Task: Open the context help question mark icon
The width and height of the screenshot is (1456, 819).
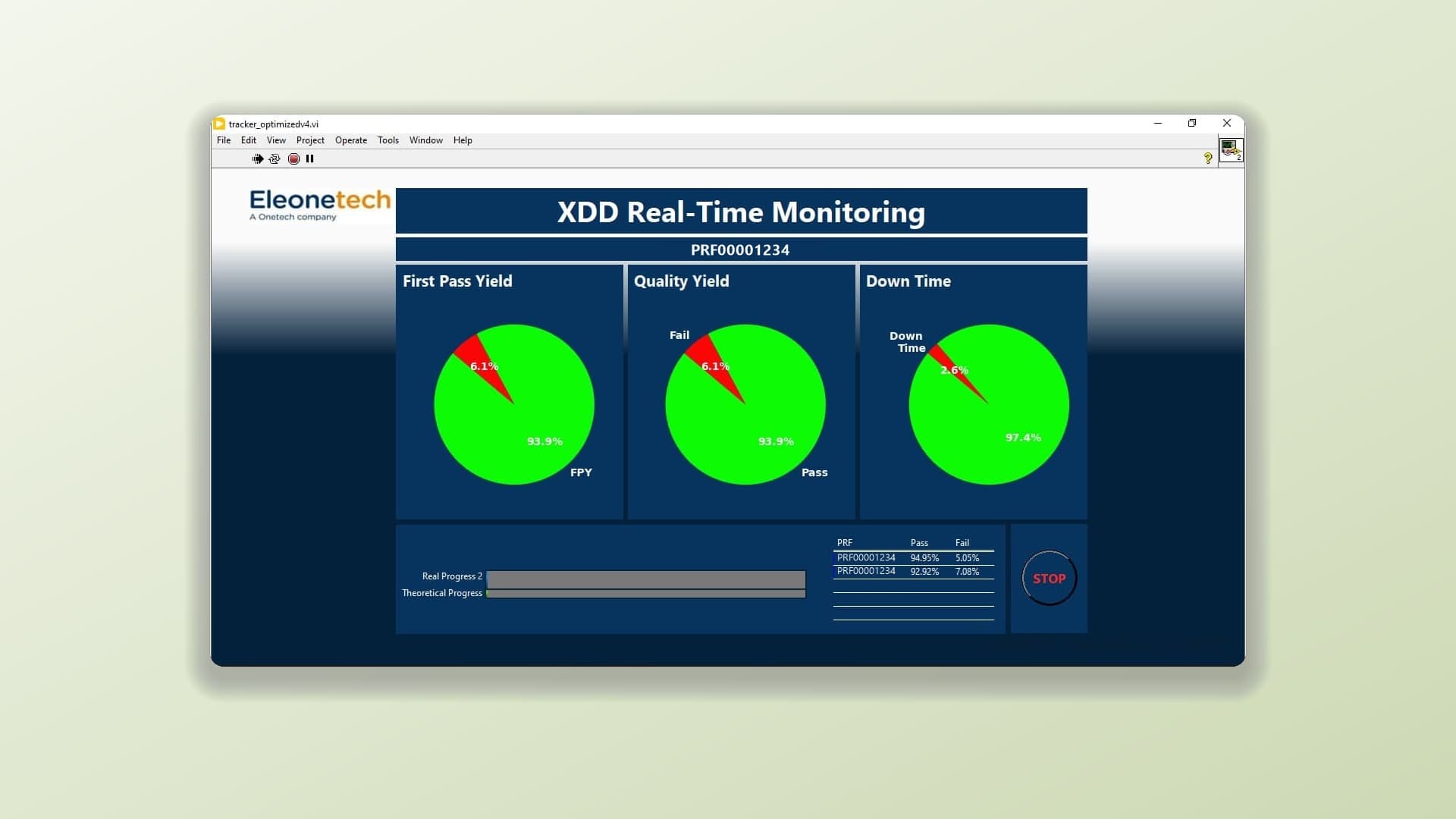Action: point(1208,158)
